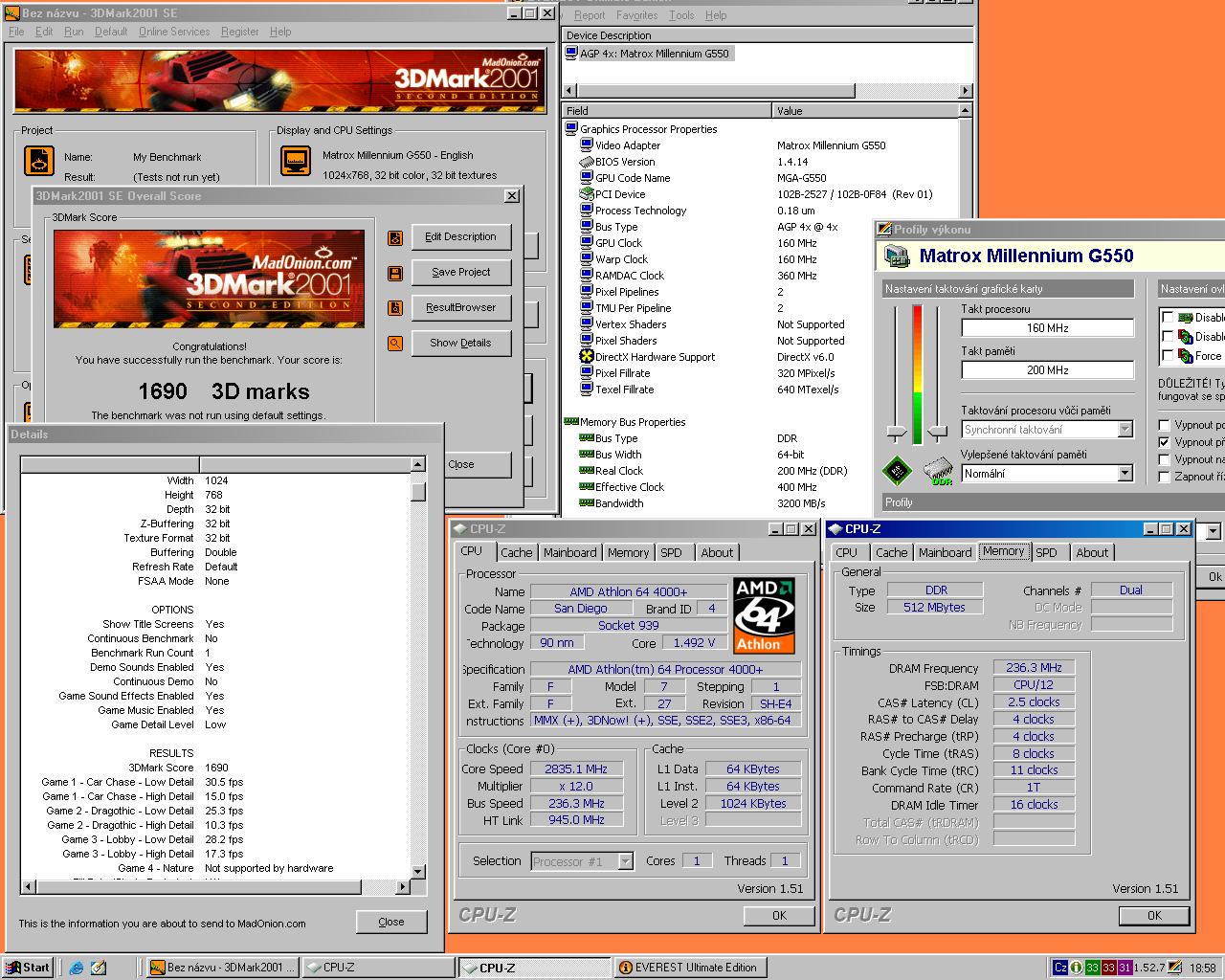This screenshot has width=1225, height=980.
Task: Click the Takt paměti 200 MHz field
Action: pos(1047,370)
